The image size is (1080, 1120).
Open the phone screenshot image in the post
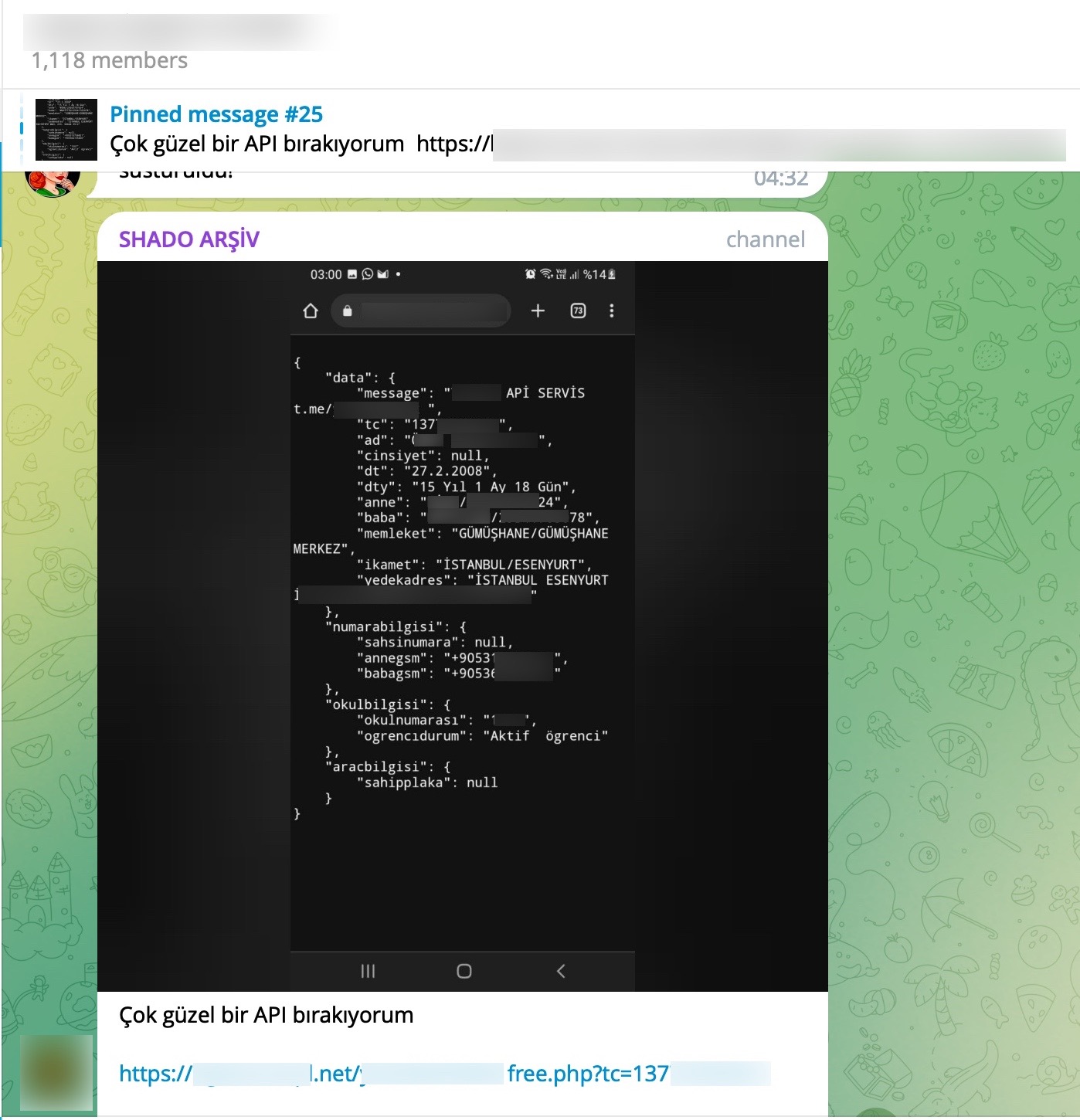tap(463, 626)
